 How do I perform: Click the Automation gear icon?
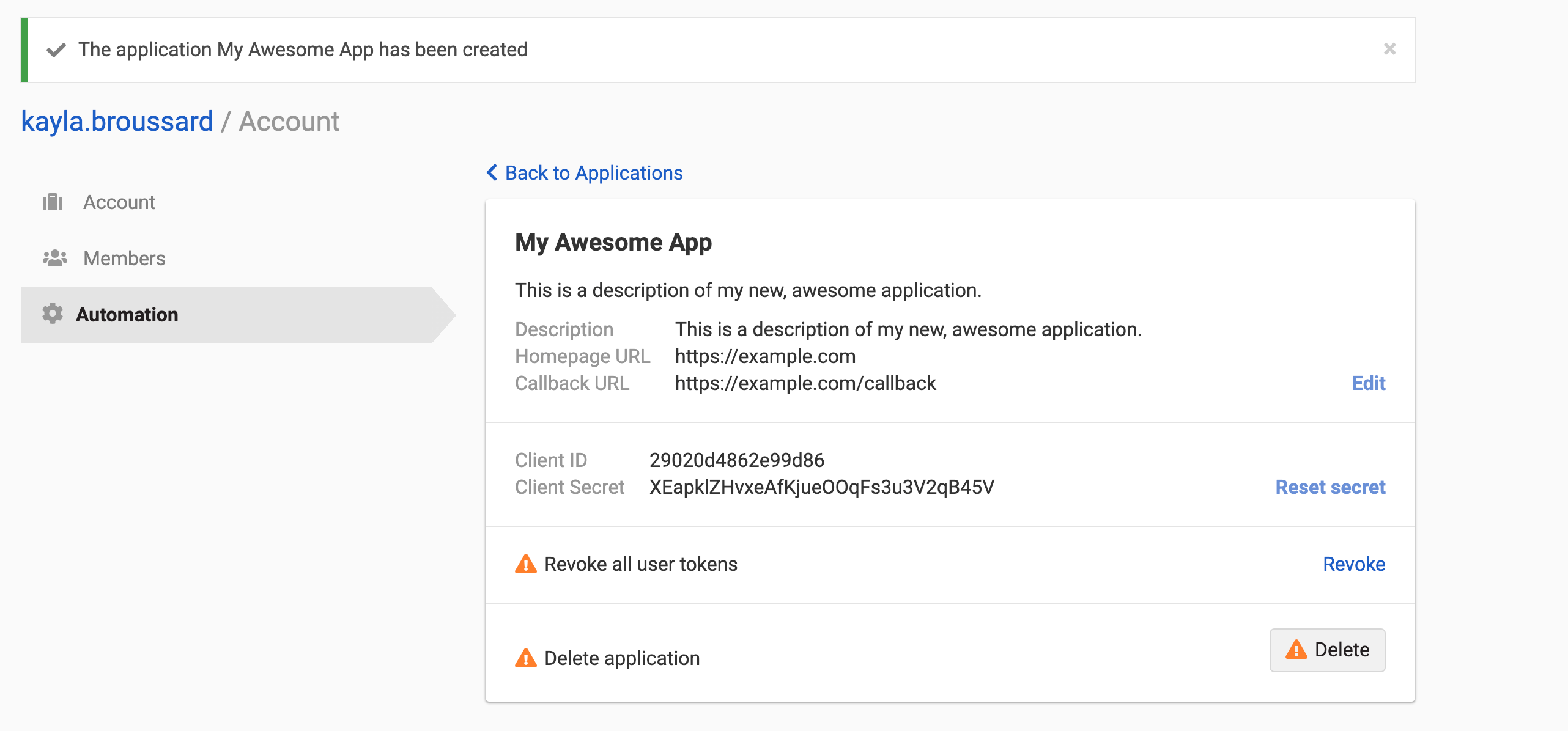[53, 314]
